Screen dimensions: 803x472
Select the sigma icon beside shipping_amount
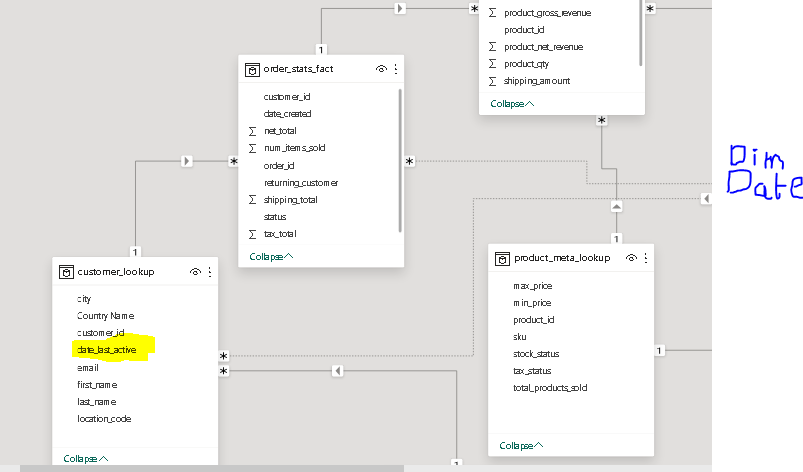(492, 81)
